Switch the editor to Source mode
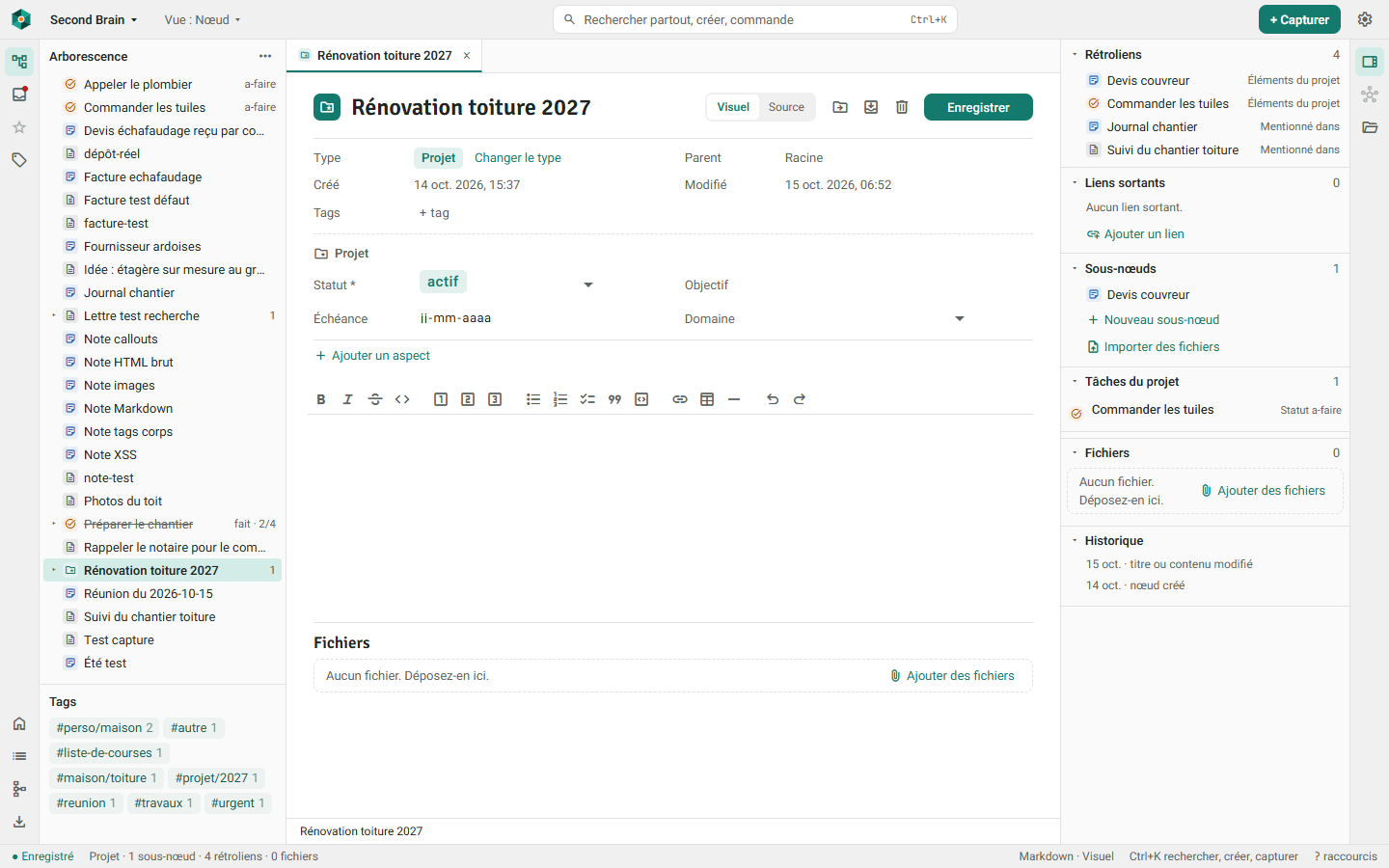The height and width of the screenshot is (868, 1389). (786, 107)
